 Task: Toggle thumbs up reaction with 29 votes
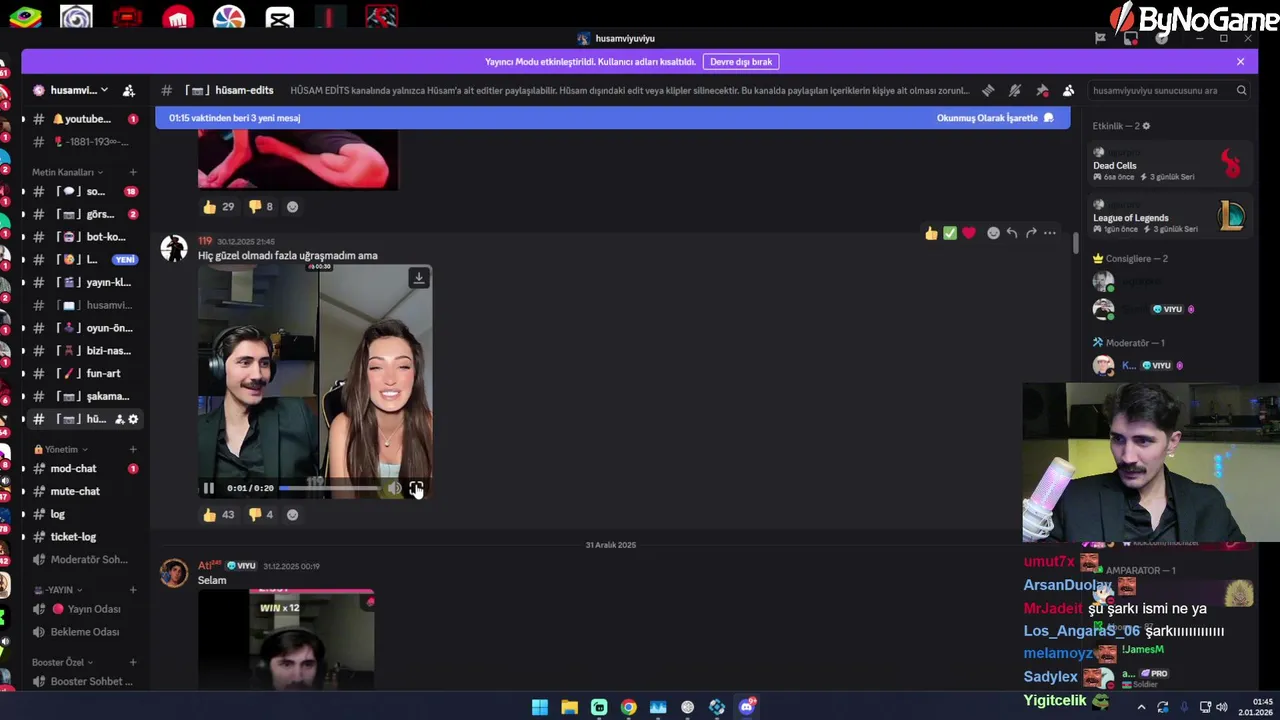(x=218, y=206)
